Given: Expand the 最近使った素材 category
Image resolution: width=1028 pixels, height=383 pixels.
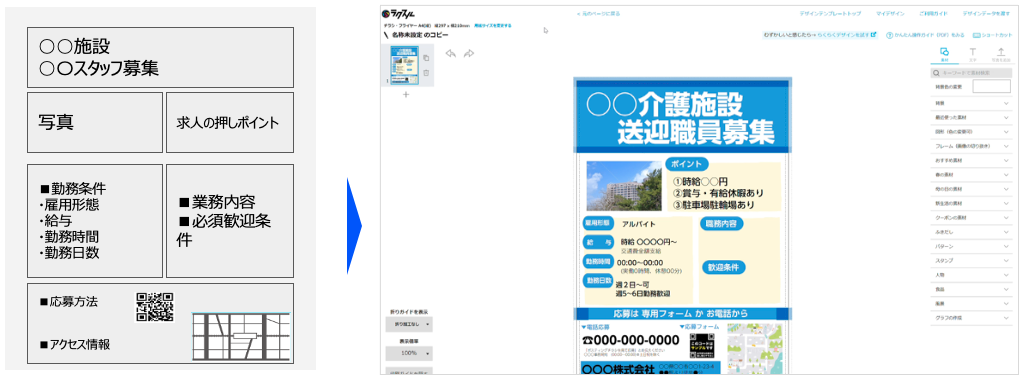Looking at the screenshot, I should click(x=972, y=117).
